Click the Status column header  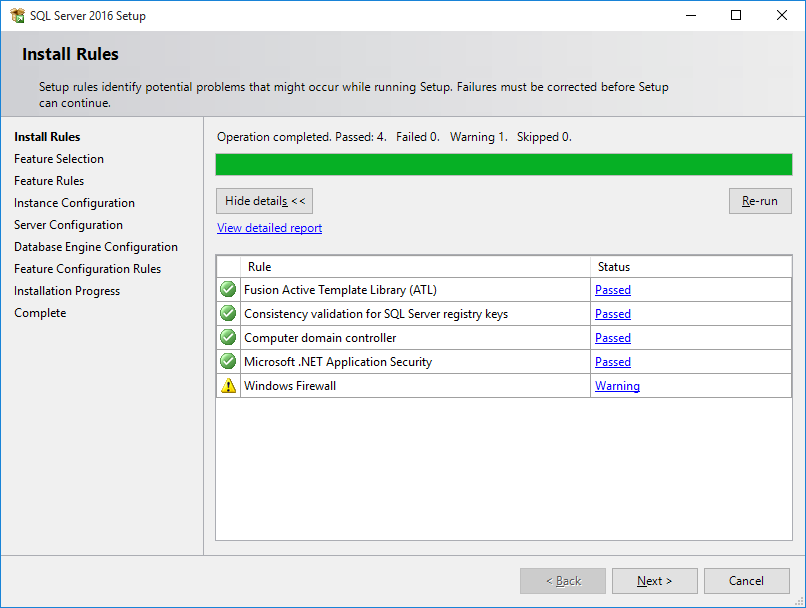(x=690, y=267)
